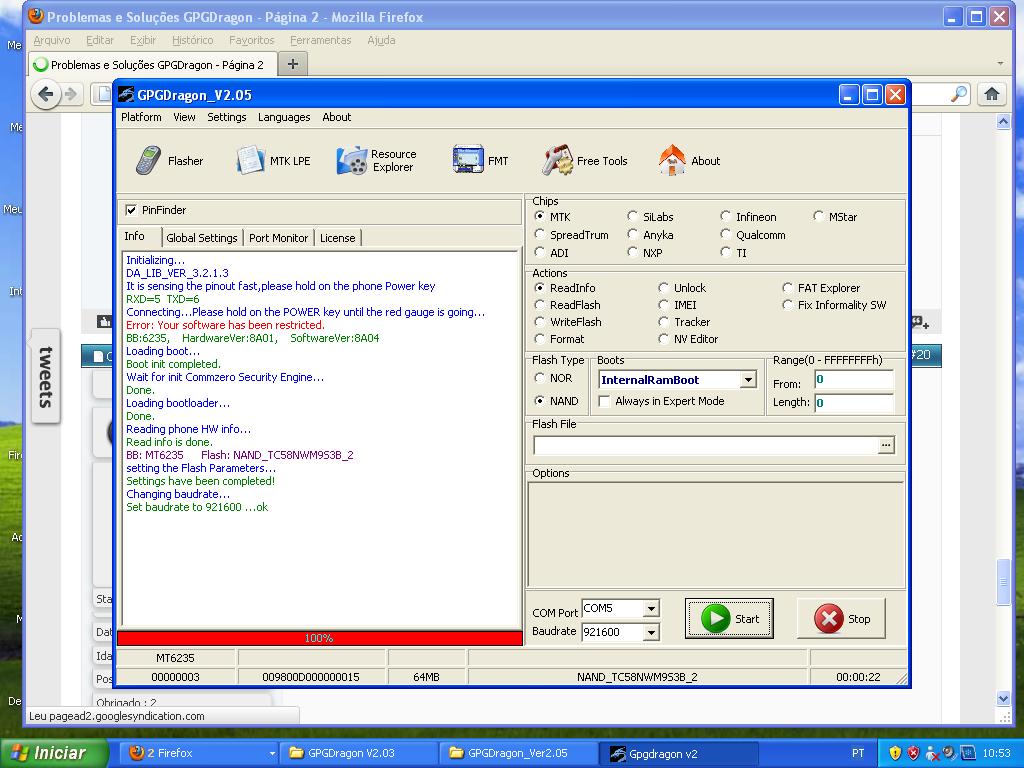
Task: Switch to the Port Monitor tab
Action: [x=278, y=238]
